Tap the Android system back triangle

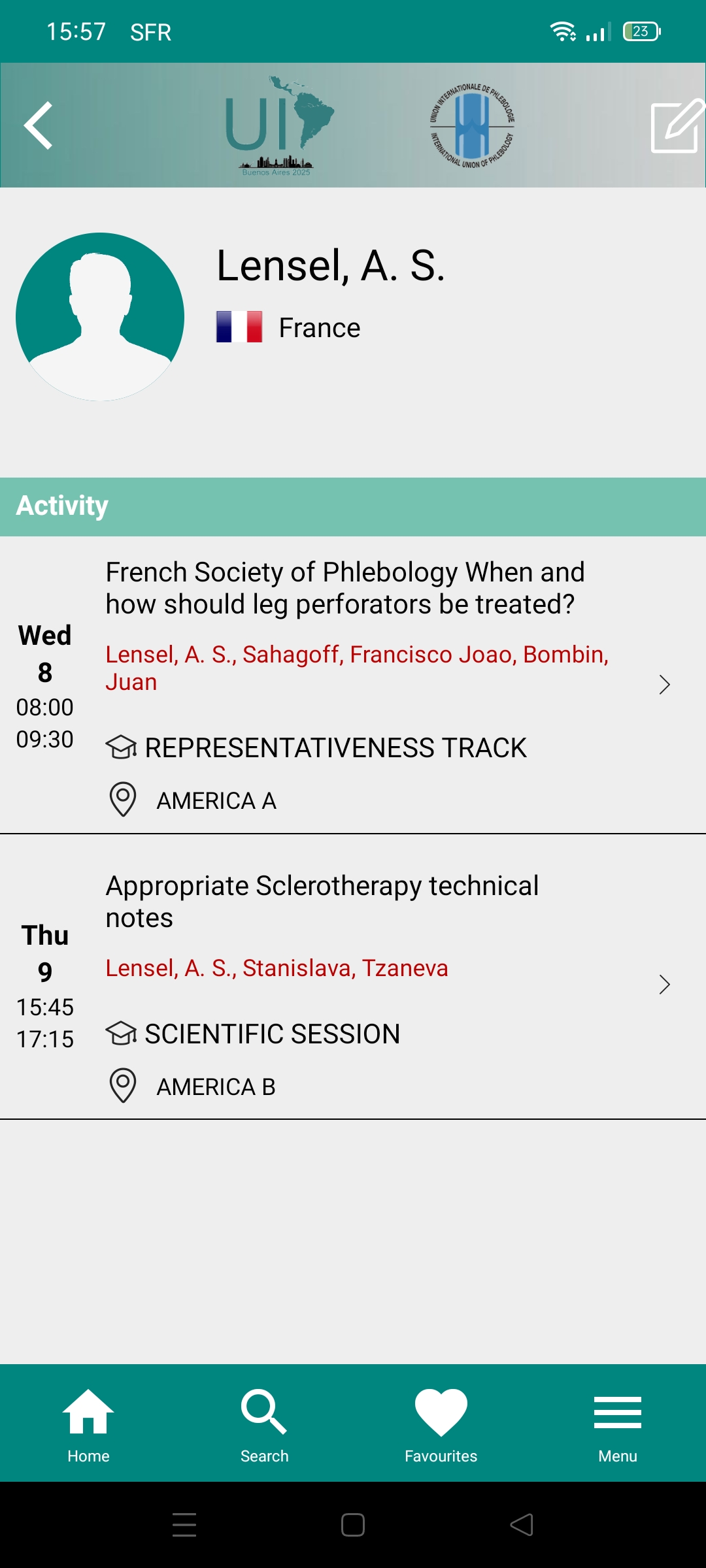pyautogui.click(x=522, y=1525)
